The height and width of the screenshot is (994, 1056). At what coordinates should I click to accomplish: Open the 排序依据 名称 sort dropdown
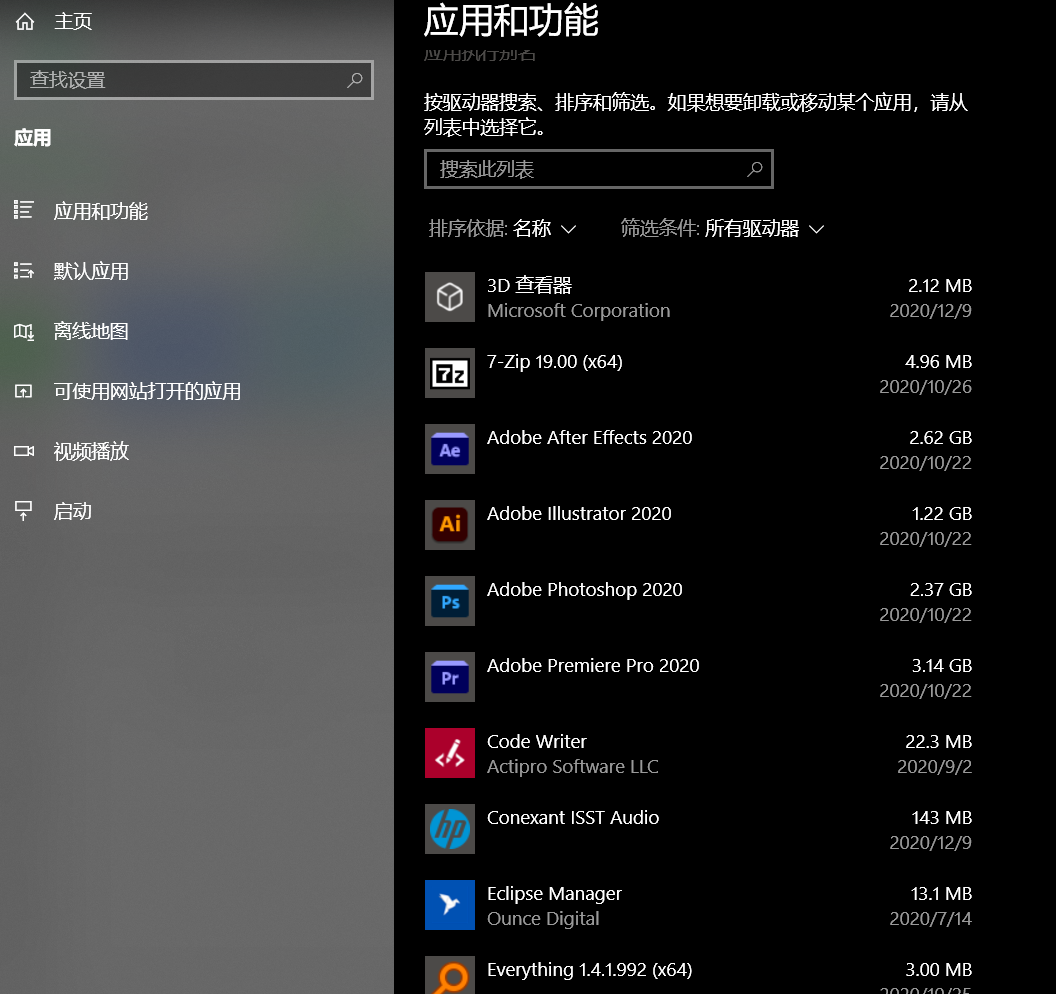(502, 229)
